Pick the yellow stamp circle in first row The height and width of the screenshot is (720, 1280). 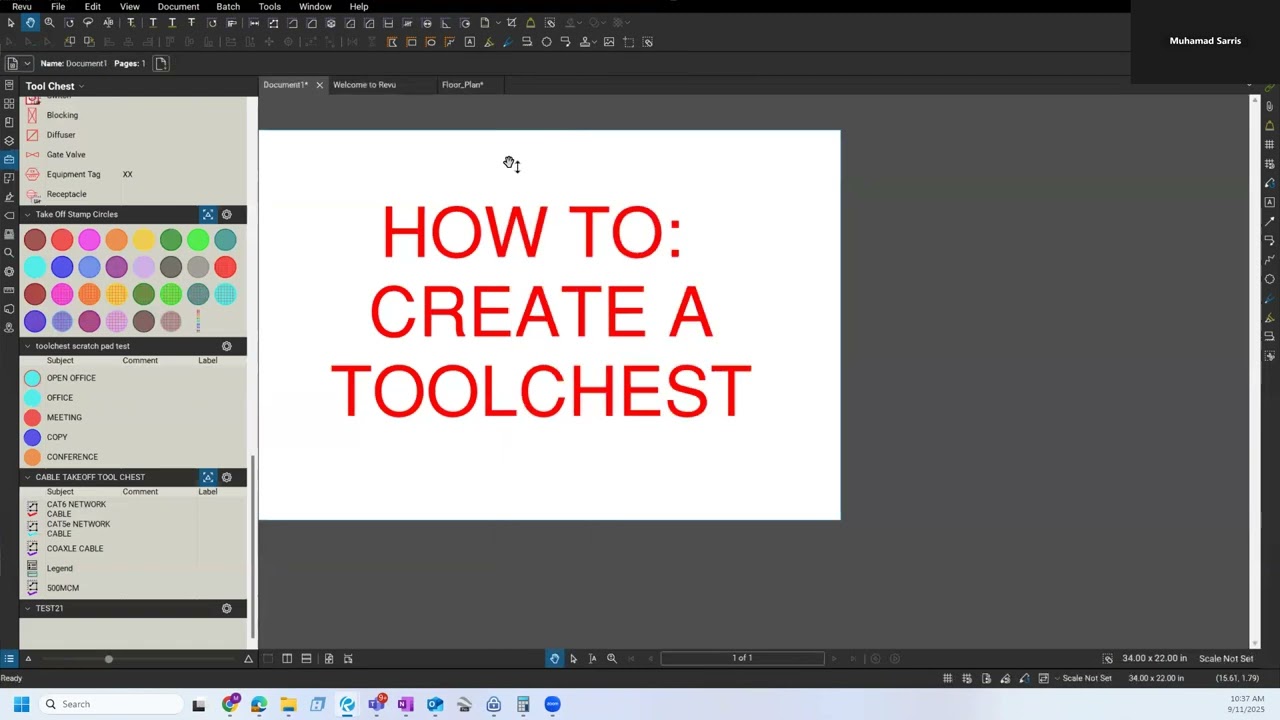144,240
